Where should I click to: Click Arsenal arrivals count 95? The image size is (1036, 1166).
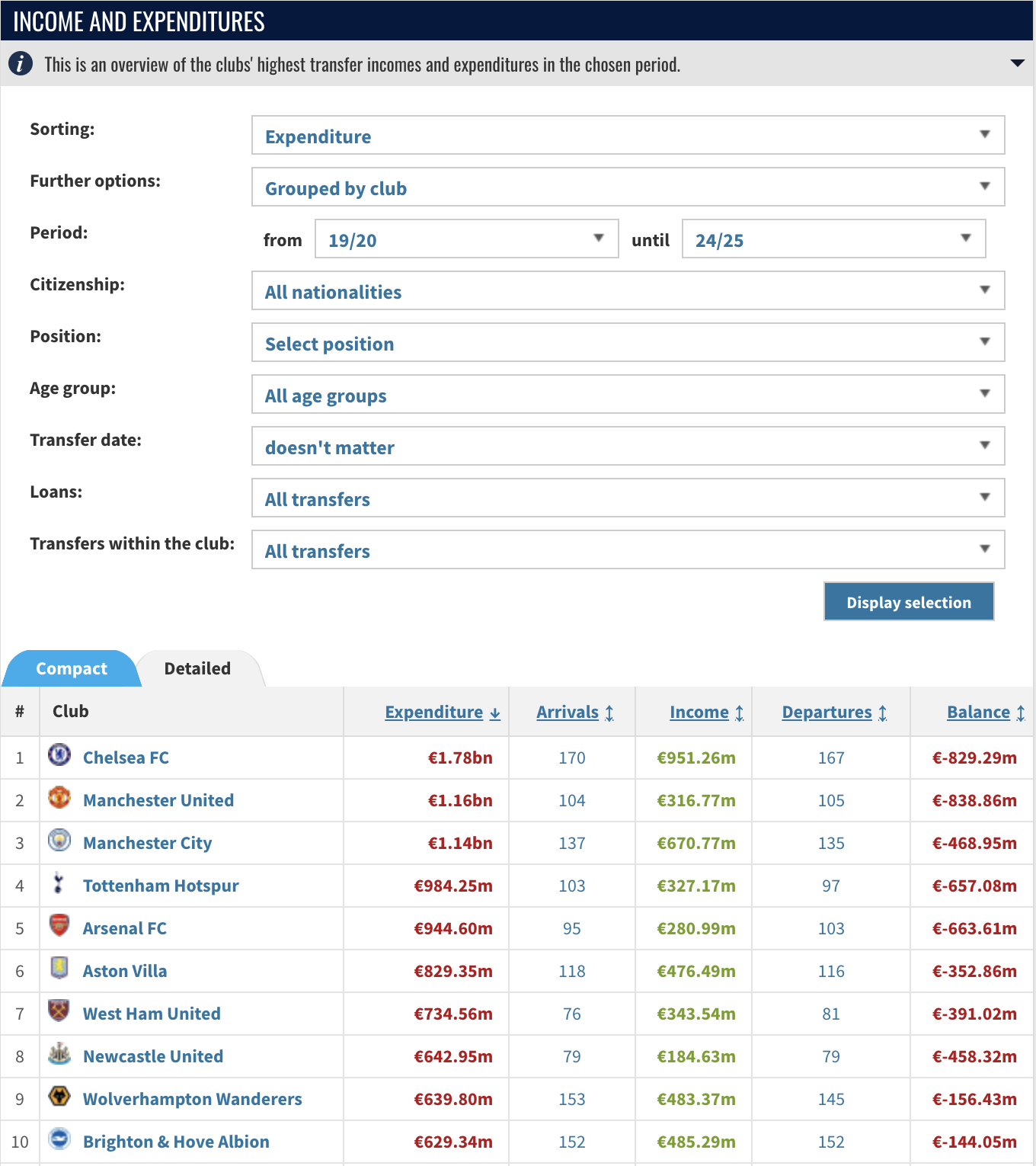point(572,928)
